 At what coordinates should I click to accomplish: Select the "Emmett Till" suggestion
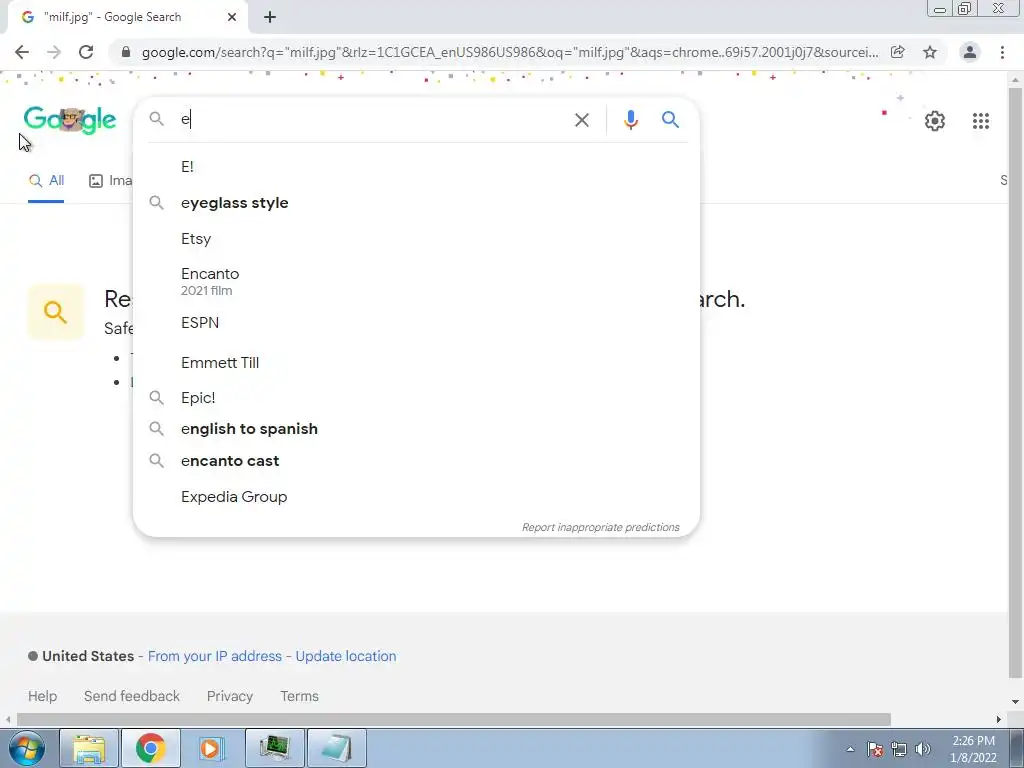point(416,362)
